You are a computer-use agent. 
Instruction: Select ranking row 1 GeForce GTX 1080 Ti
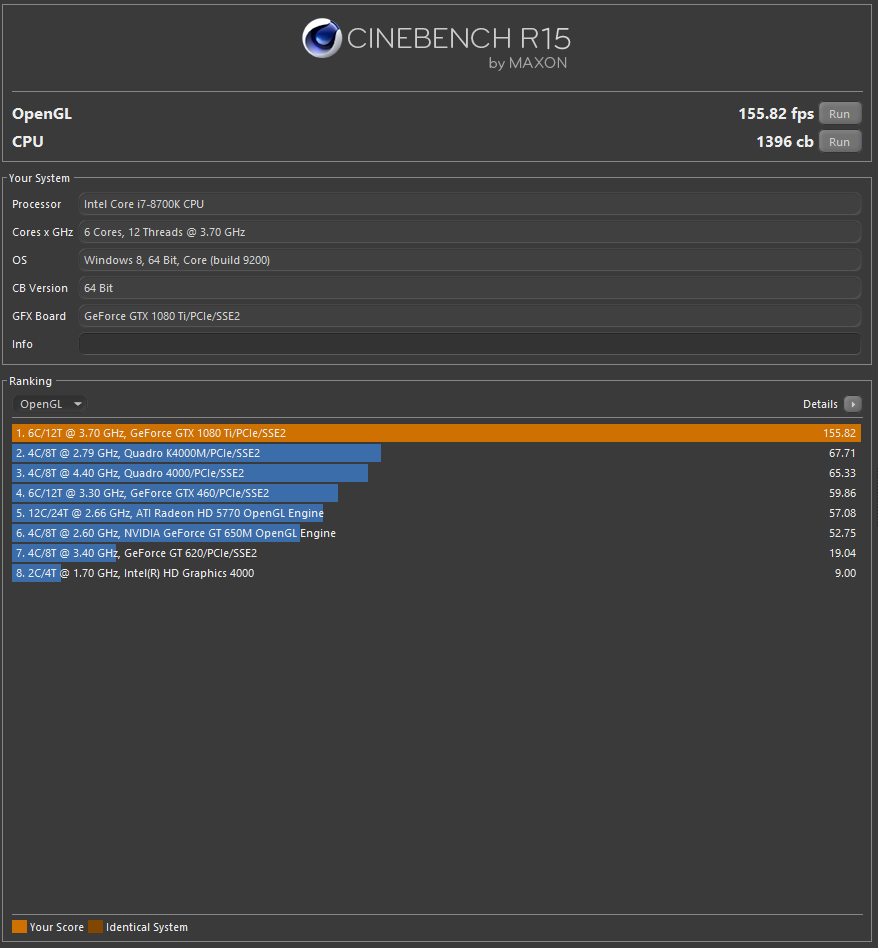436,433
